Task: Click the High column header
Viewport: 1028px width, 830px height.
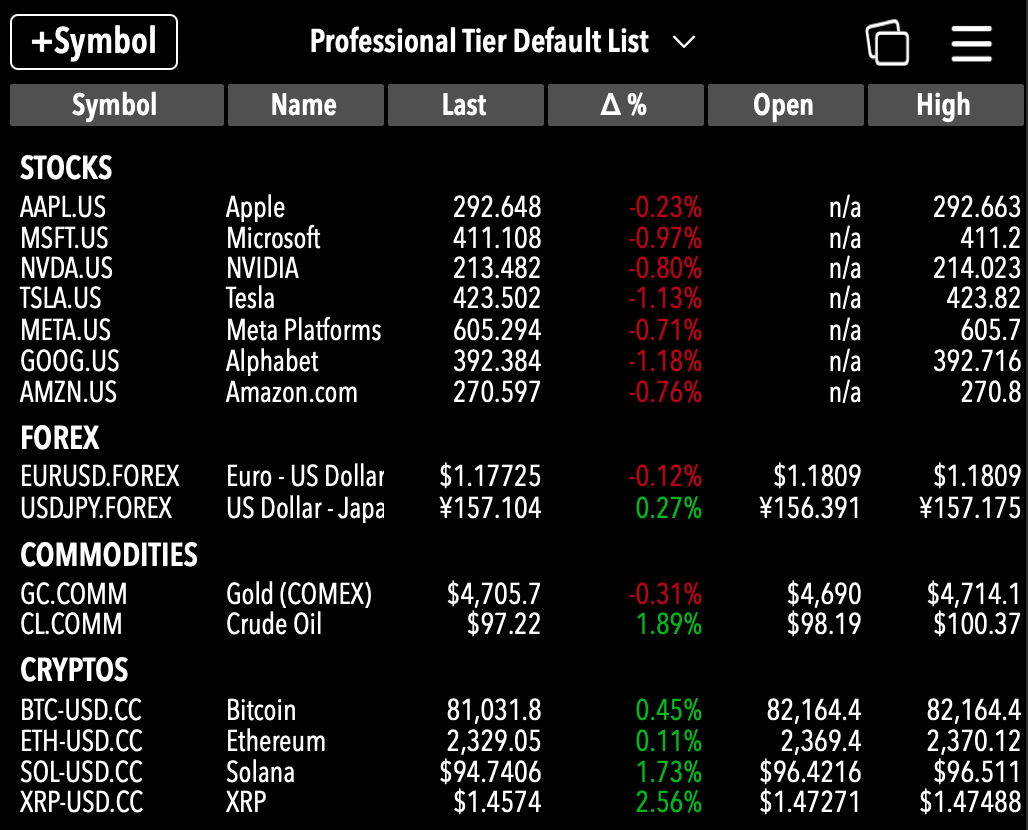Action: (x=945, y=105)
